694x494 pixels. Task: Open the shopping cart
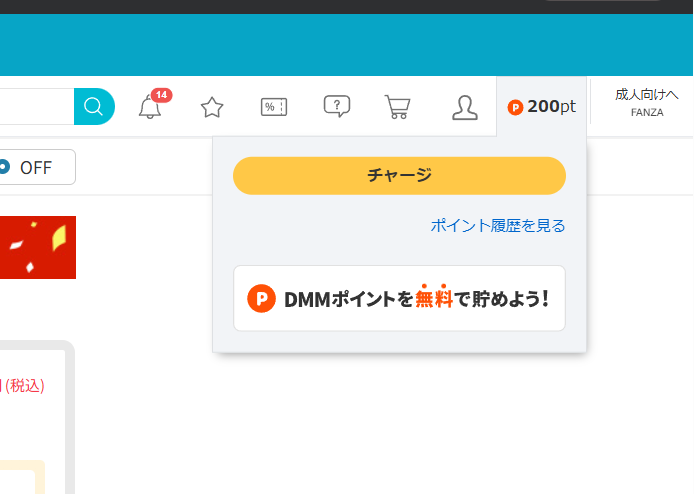pos(398,107)
